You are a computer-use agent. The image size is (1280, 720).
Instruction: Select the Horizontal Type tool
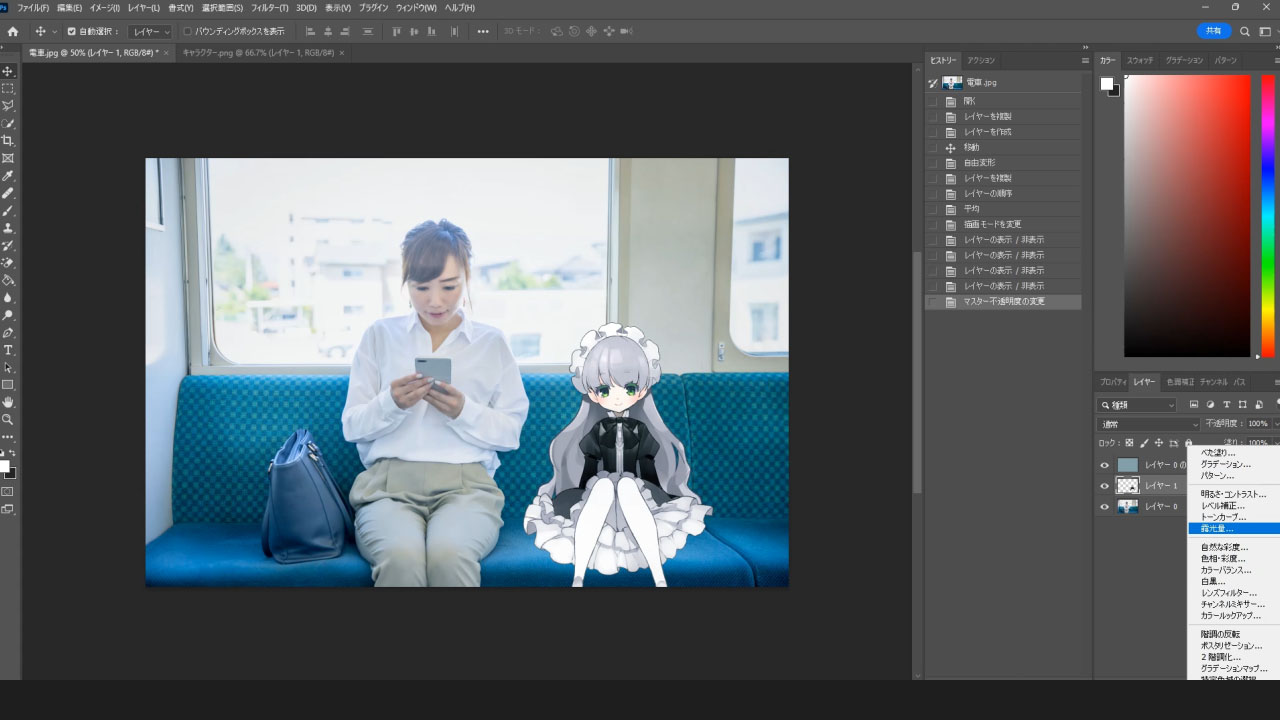(x=8, y=350)
